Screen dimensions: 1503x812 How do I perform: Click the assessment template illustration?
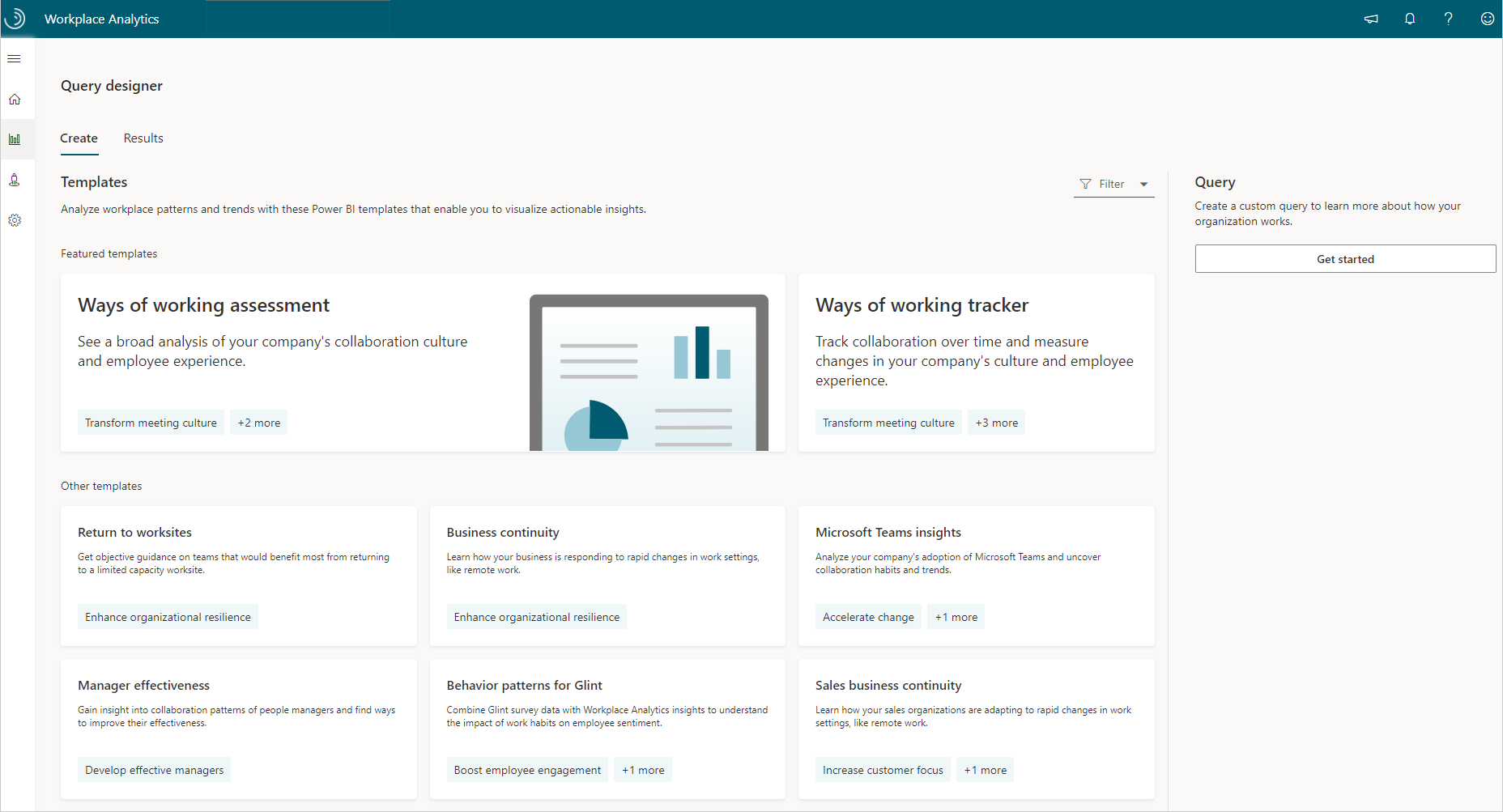pos(649,372)
